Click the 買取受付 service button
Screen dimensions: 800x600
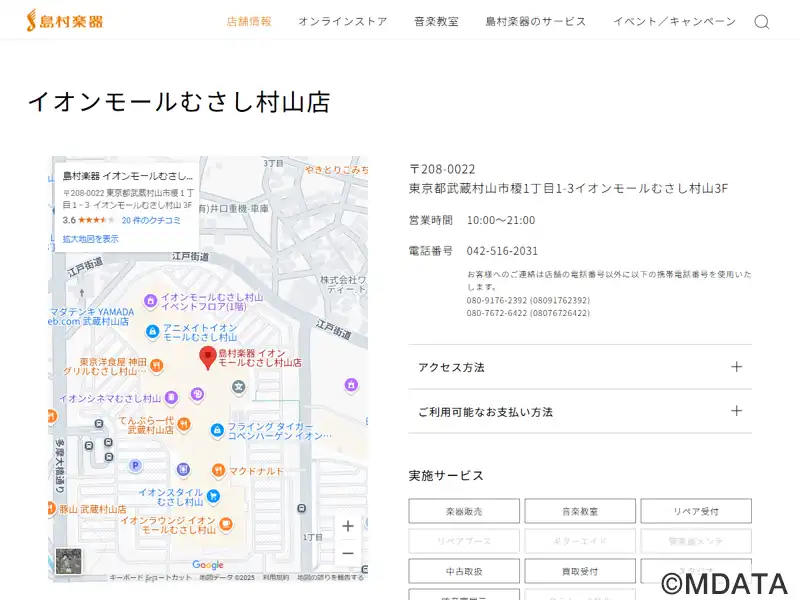point(580,571)
